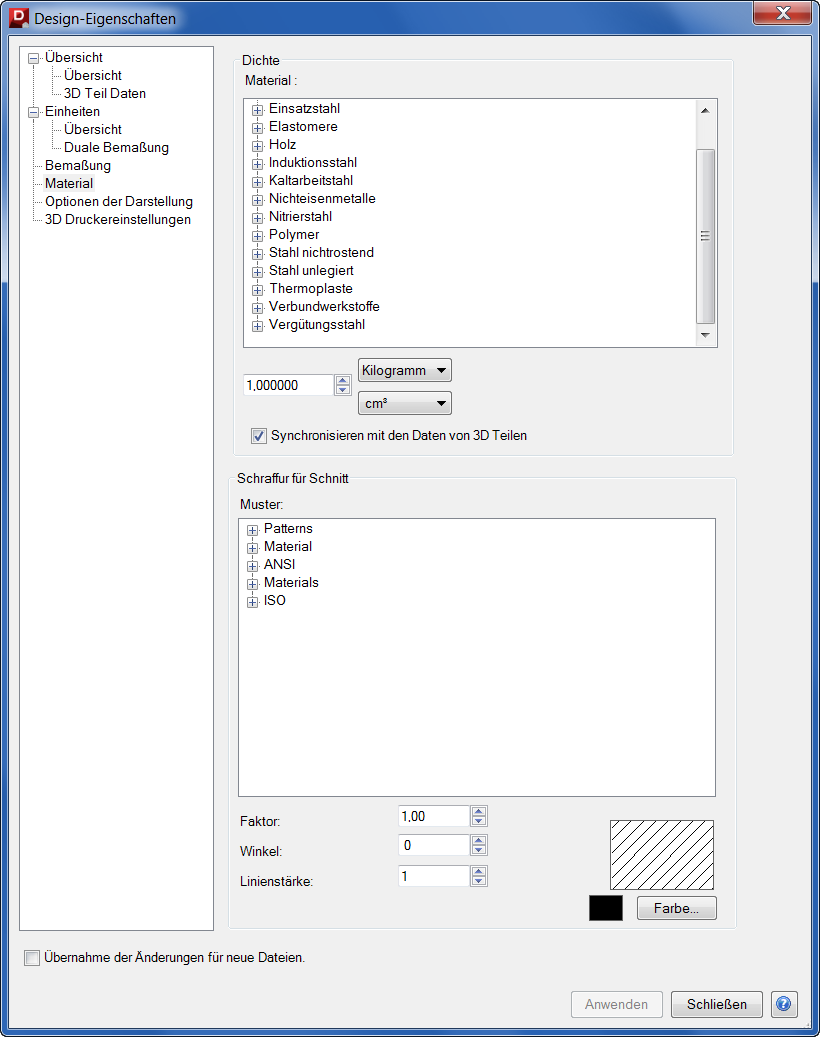
Task: Select the Polymer entry in material list
Action: tap(294, 234)
